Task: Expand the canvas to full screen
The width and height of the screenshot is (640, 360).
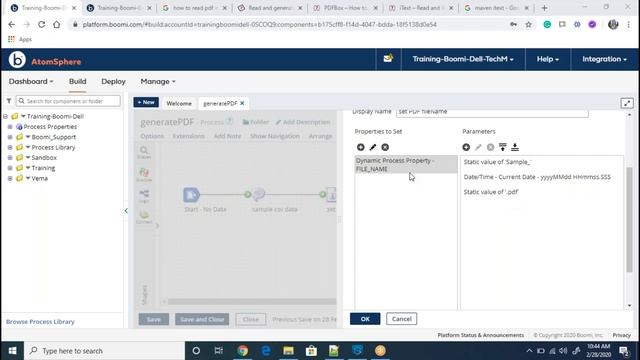Action: 627,103
